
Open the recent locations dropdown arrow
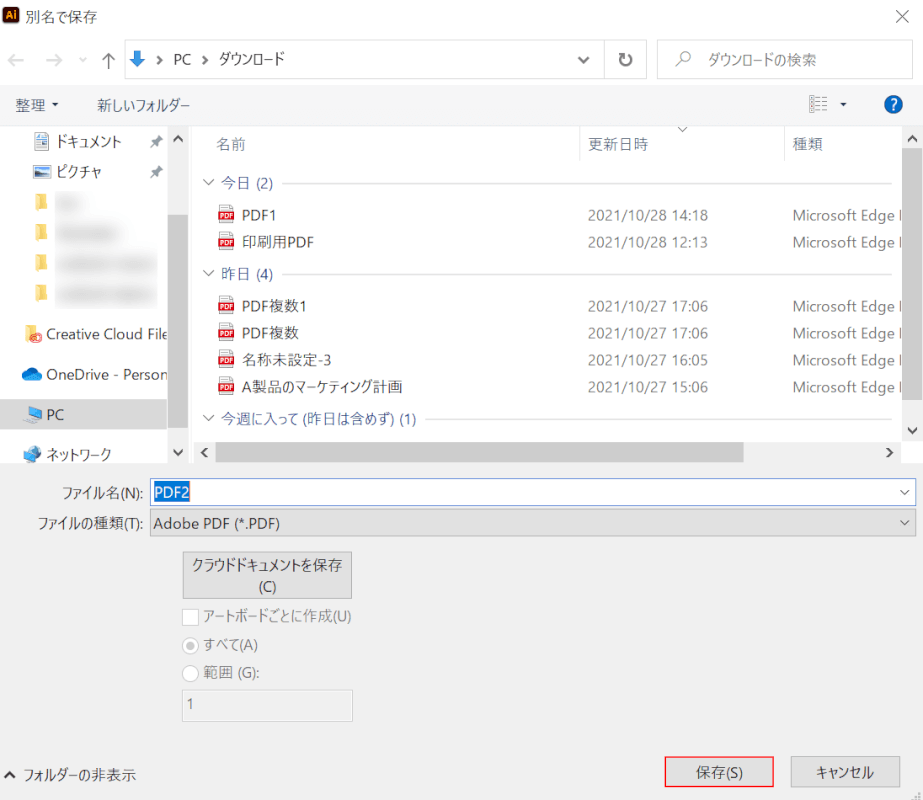(83, 60)
